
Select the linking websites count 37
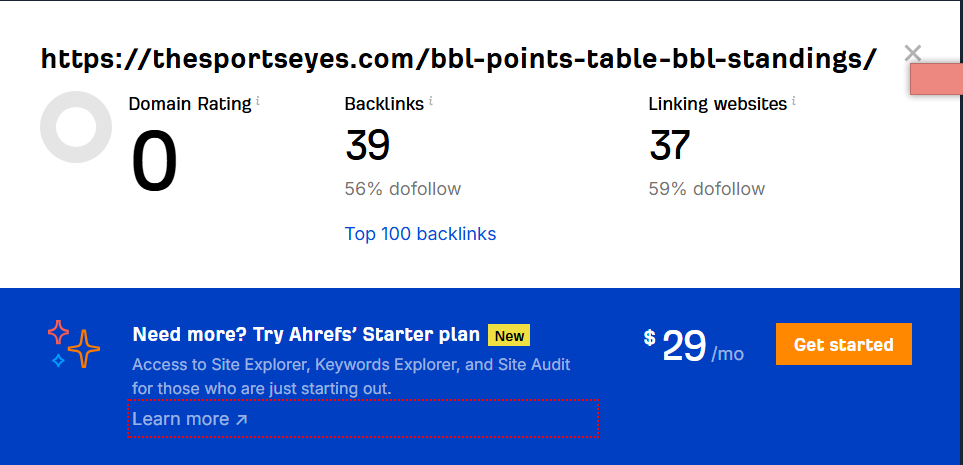coord(669,146)
